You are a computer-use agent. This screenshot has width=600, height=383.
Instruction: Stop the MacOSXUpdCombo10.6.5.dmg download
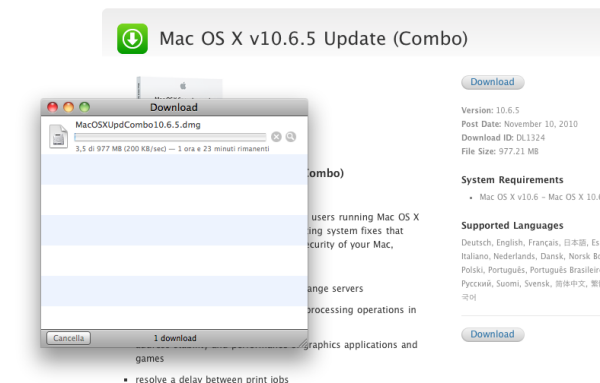(x=276, y=137)
